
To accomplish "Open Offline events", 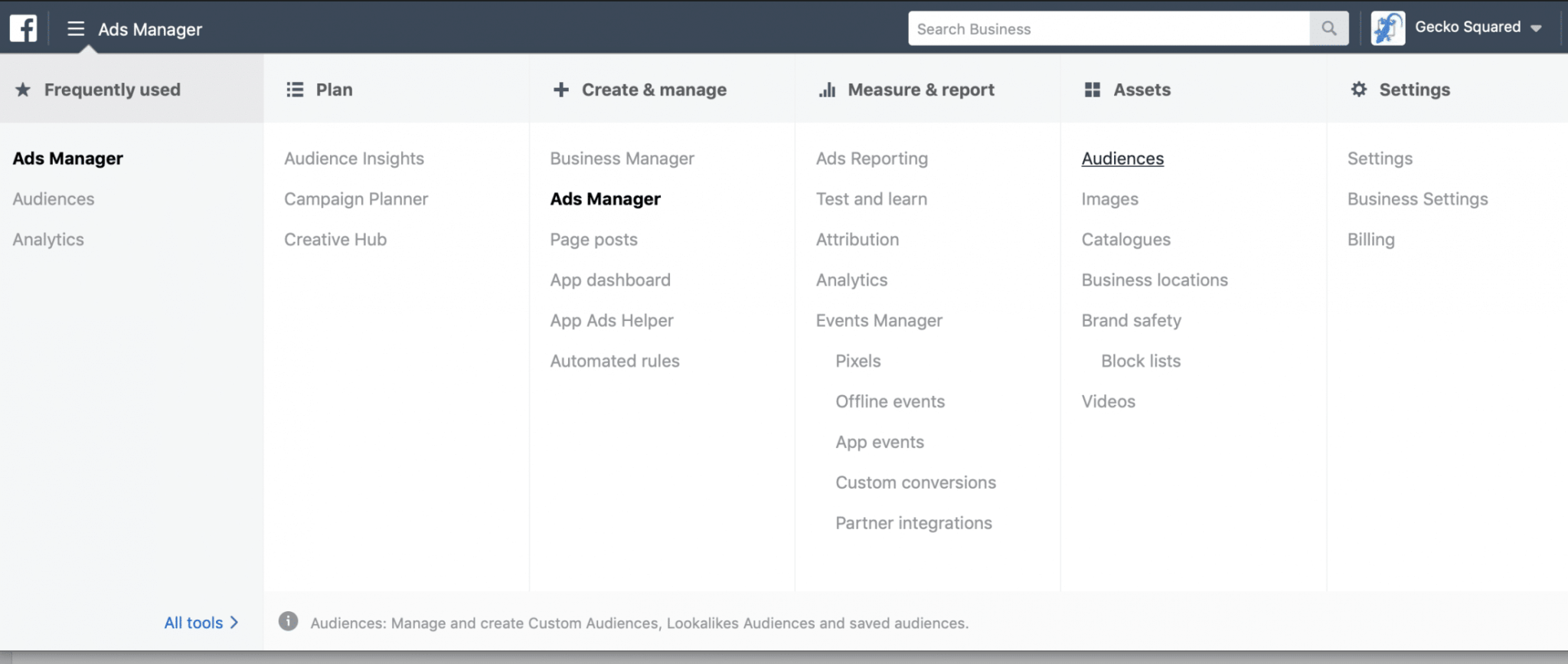I will coord(890,402).
